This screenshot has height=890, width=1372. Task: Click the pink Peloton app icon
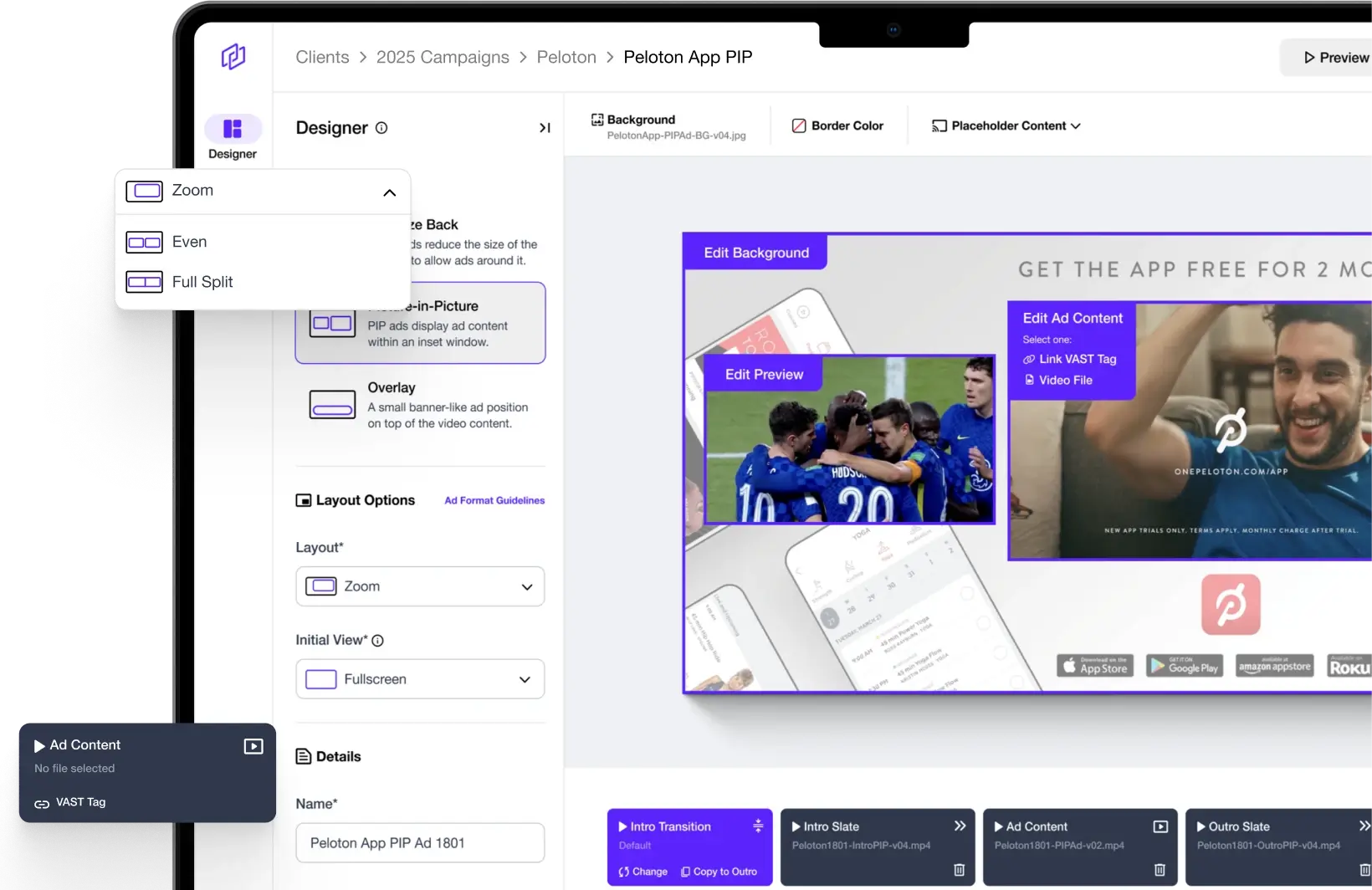click(1231, 604)
